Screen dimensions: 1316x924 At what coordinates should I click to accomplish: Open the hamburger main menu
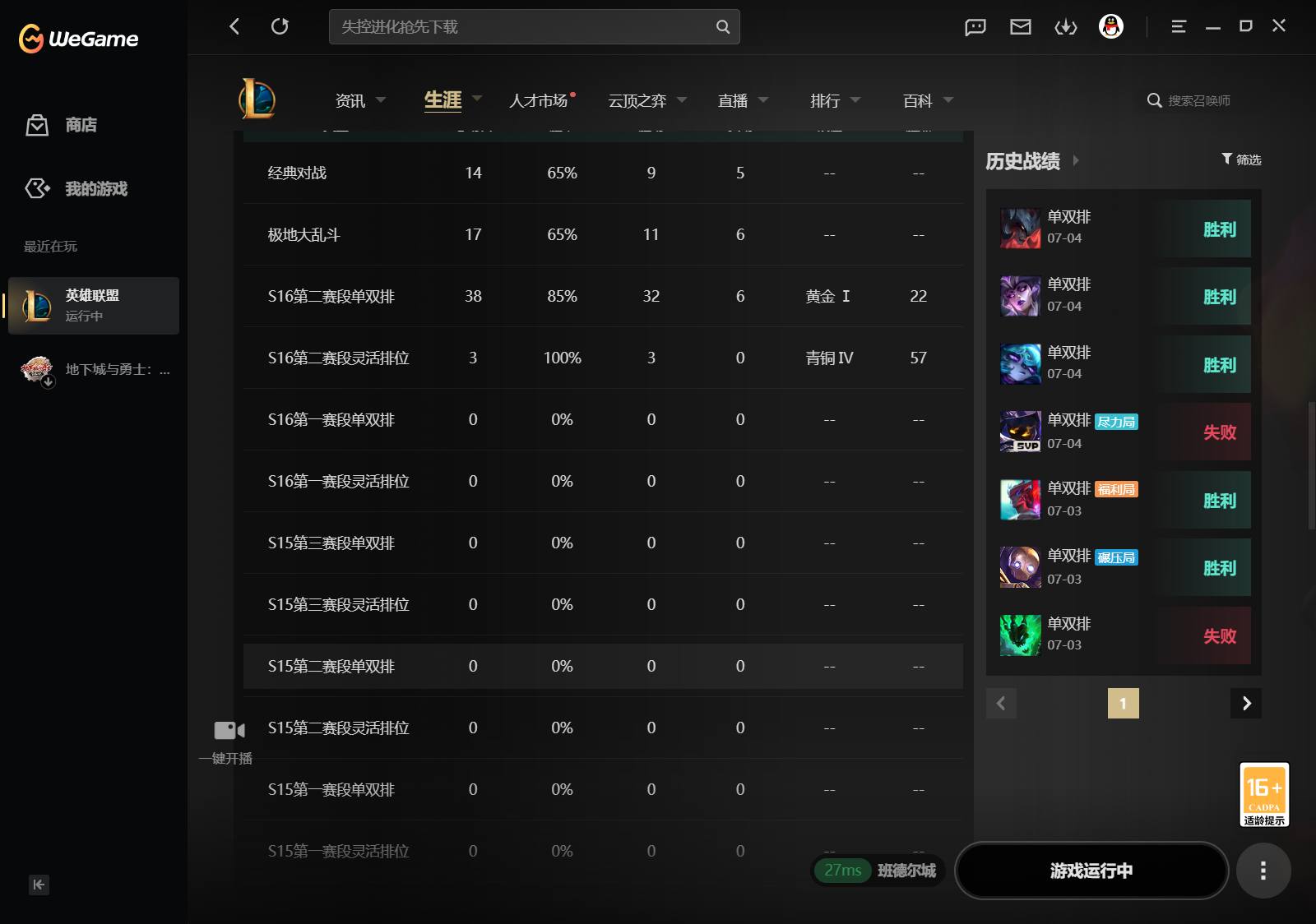1179,26
